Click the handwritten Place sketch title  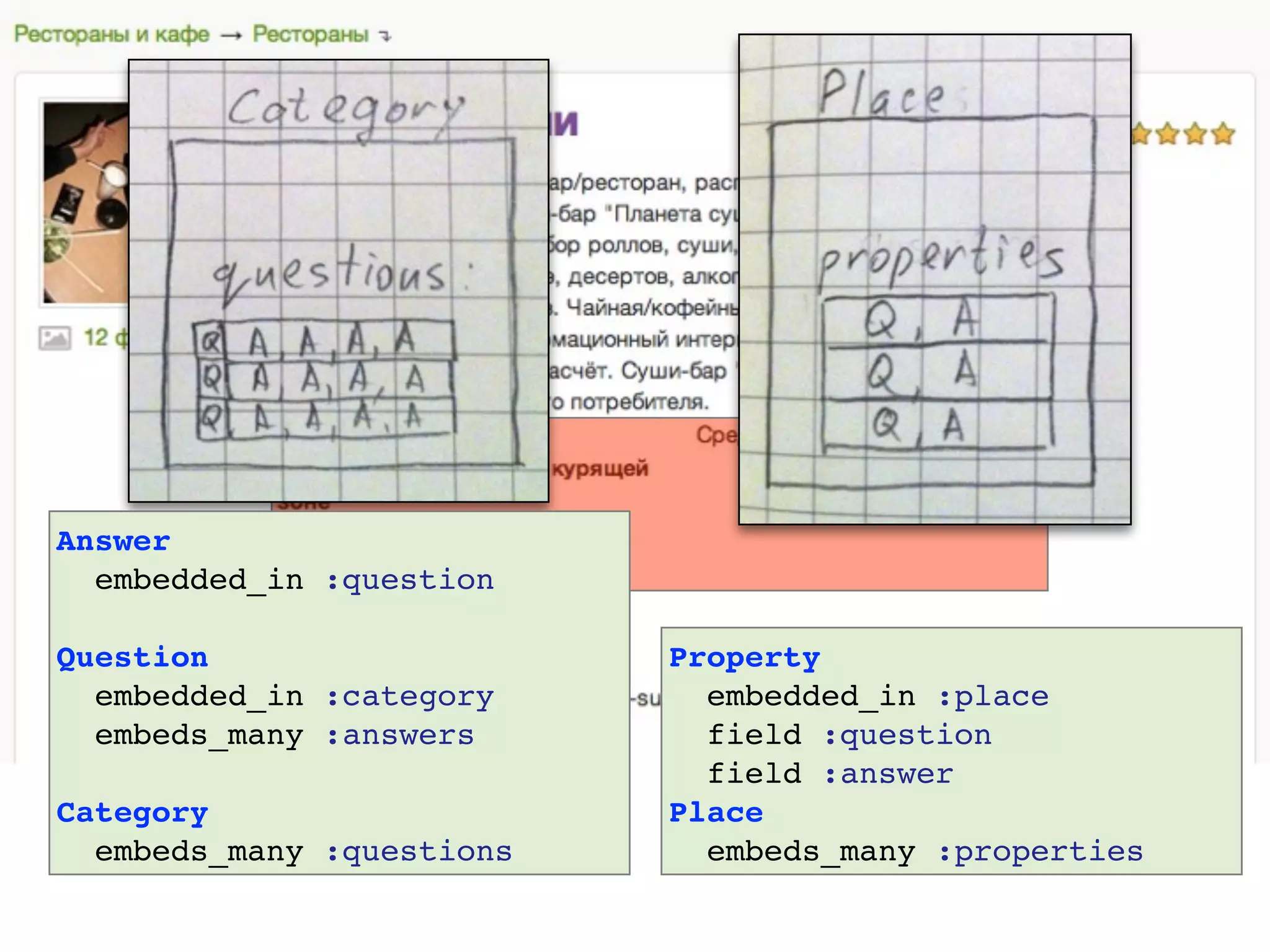(x=881, y=93)
